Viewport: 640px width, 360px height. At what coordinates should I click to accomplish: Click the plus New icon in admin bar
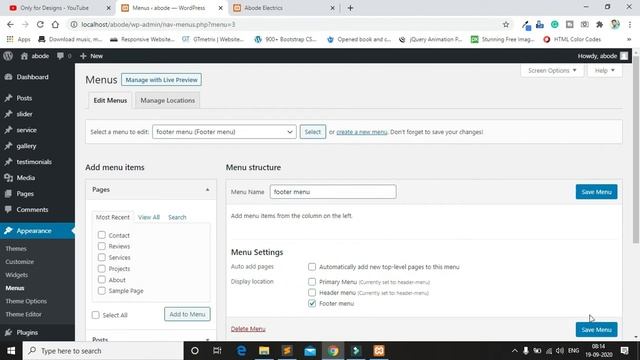point(83,56)
